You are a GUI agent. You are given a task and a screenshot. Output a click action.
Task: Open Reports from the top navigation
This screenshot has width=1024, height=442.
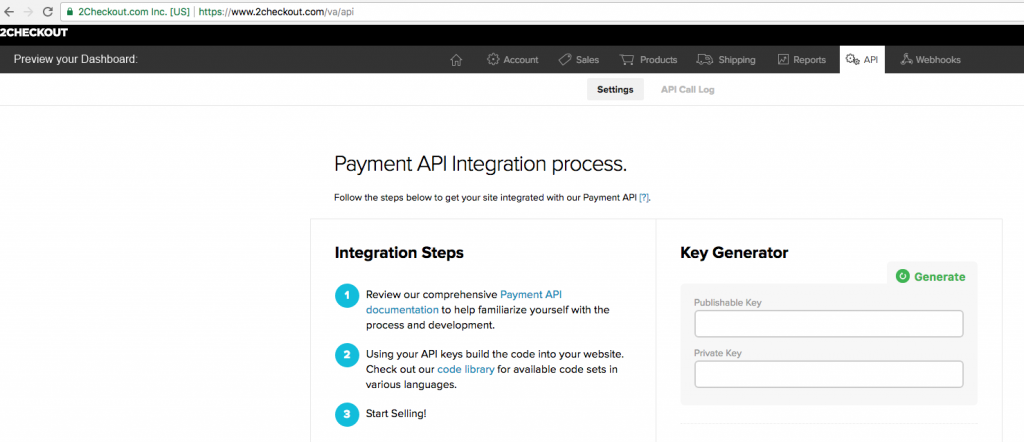(801, 60)
